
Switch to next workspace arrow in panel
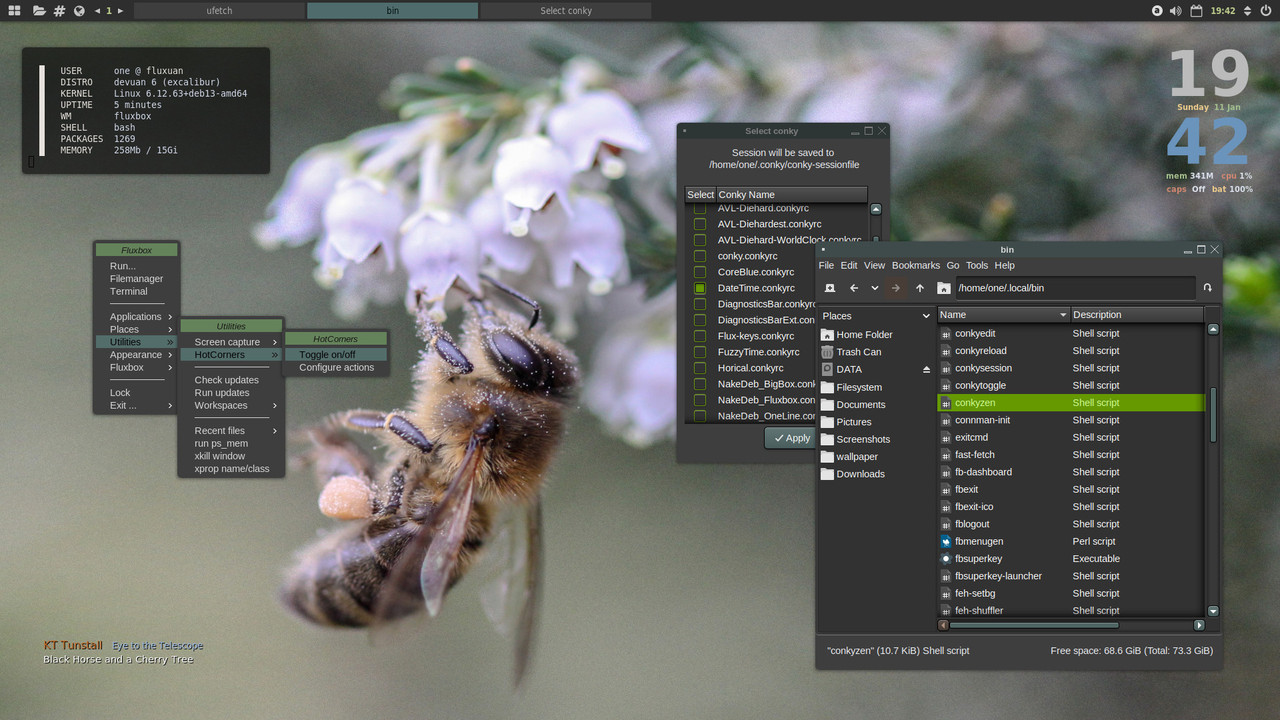click(x=120, y=11)
